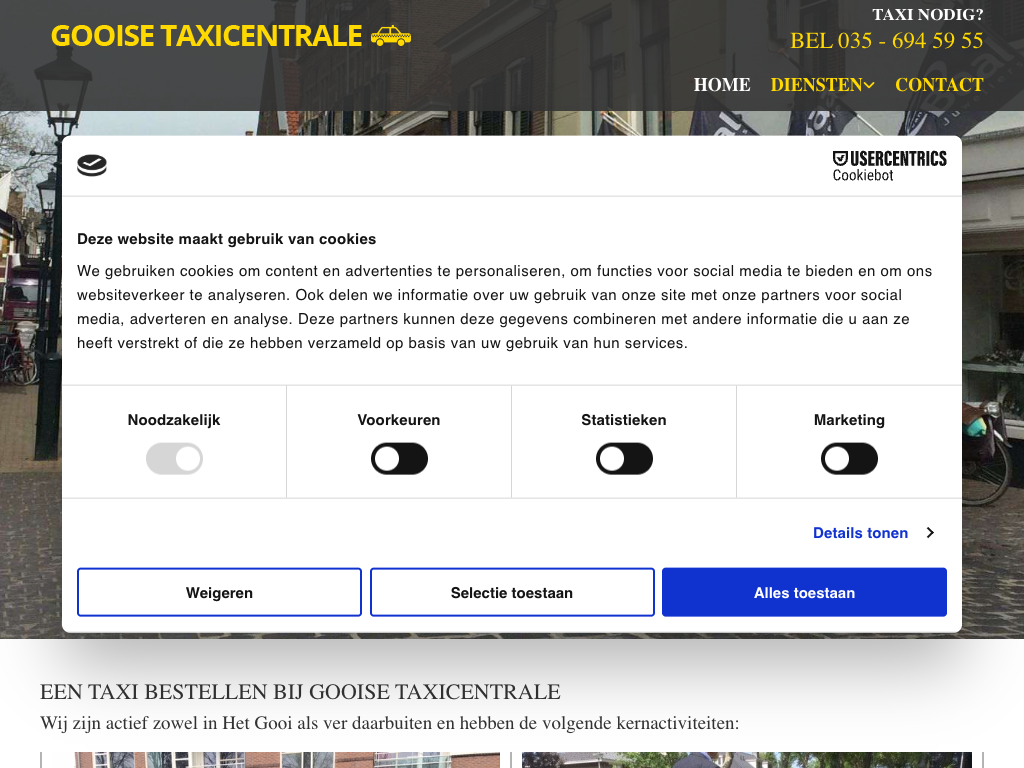Click the Gooise Taxicentrale site logo
This screenshot has width=1024, height=768.
tap(206, 36)
